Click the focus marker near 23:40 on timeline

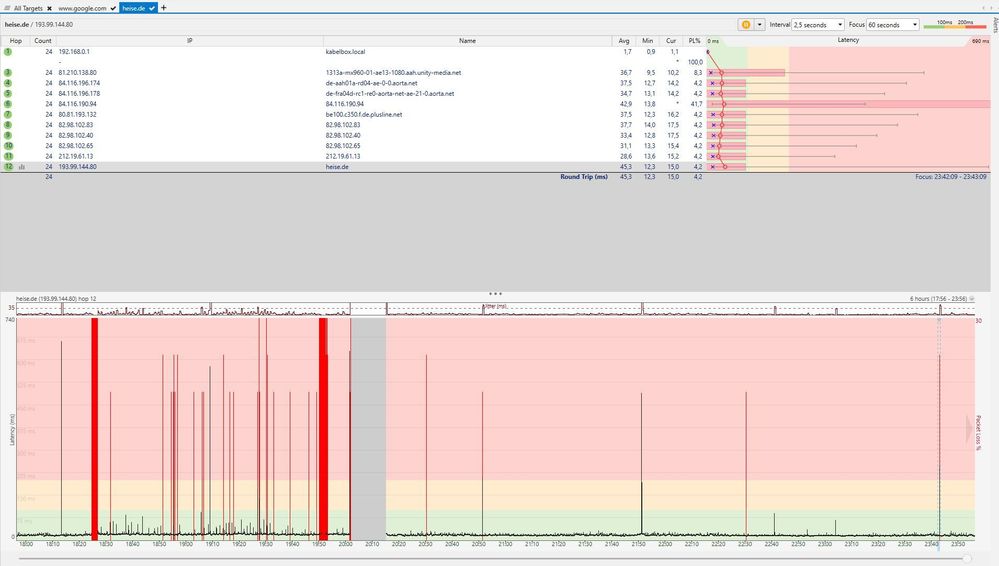(938, 427)
